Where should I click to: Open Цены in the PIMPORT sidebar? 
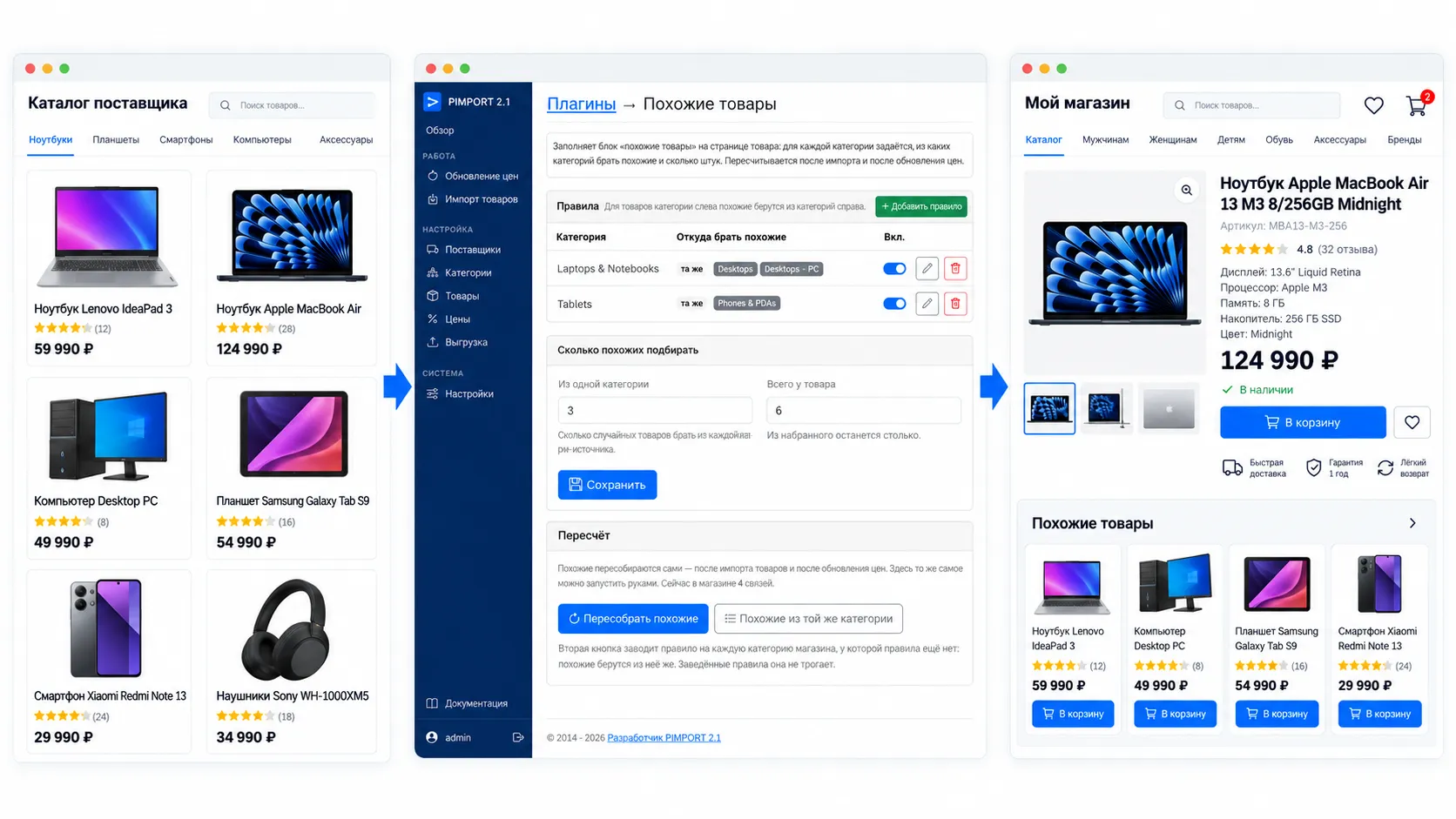click(449, 319)
